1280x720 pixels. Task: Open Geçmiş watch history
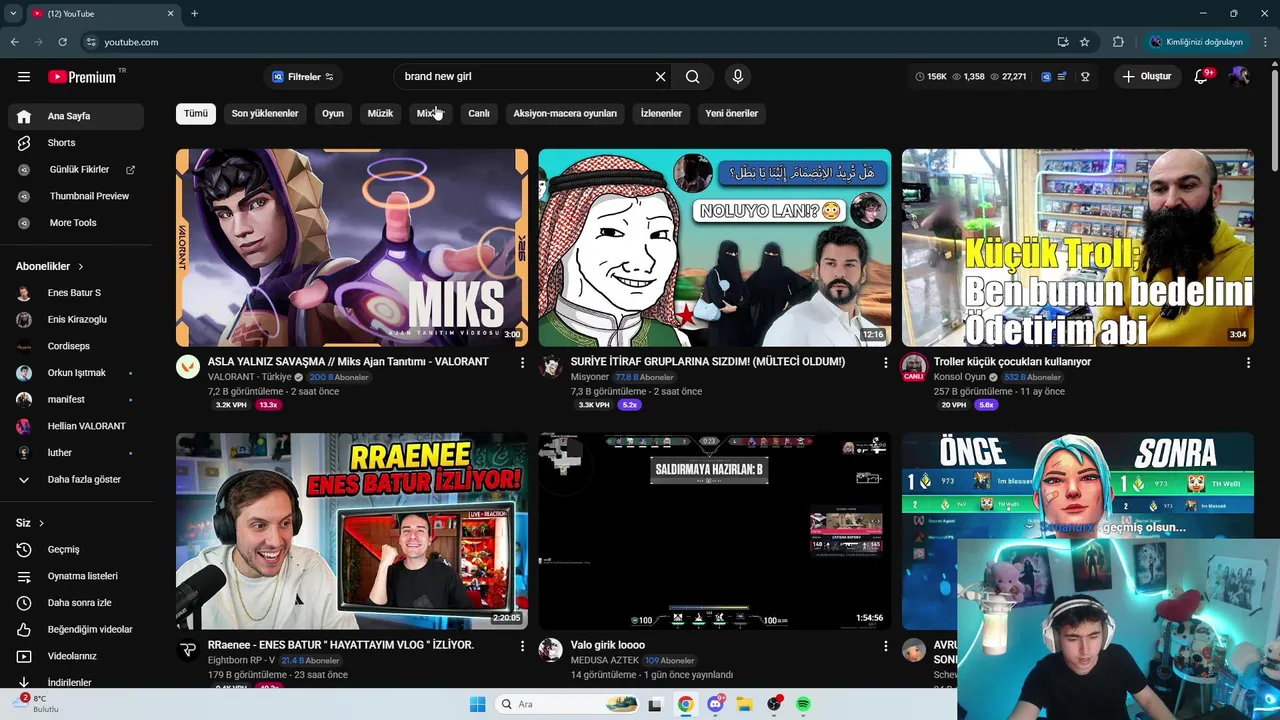76,550
